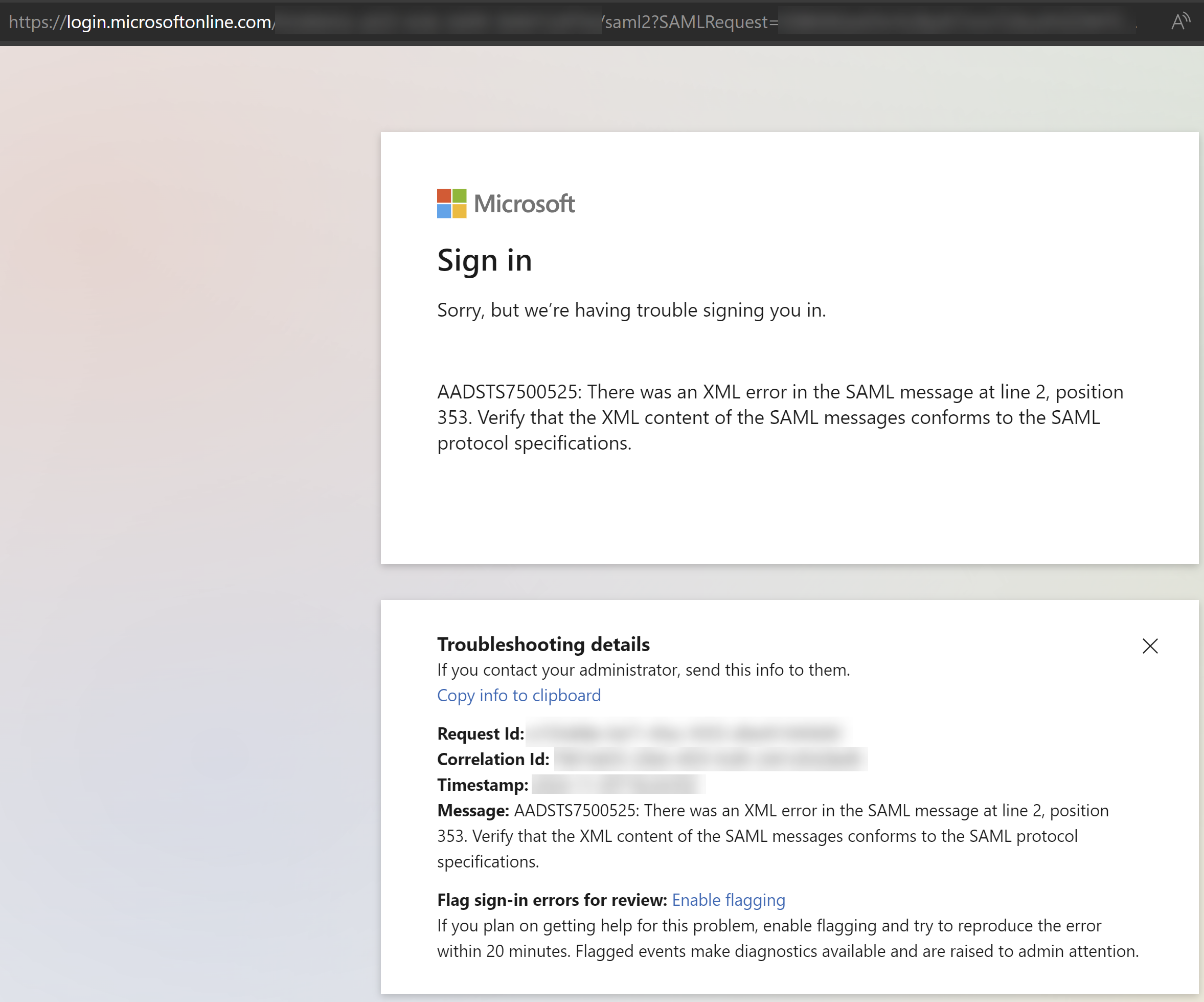This screenshot has width=1204, height=1002.
Task: Close the Troubleshooting details panel
Action: (x=1150, y=647)
